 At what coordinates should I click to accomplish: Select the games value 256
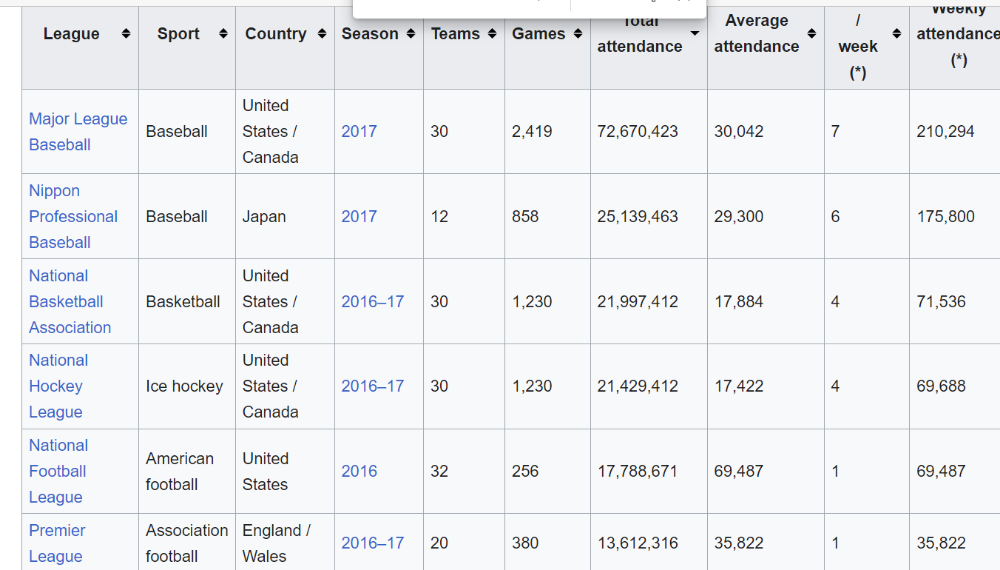[x=525, y=471]
